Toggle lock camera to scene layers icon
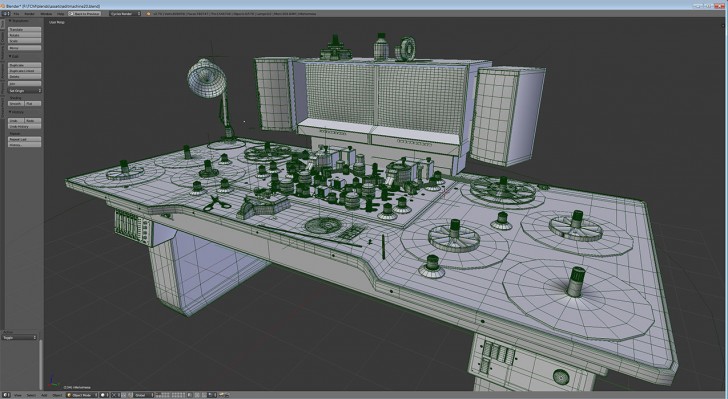 pyautogui.click(x=191, y=395)
